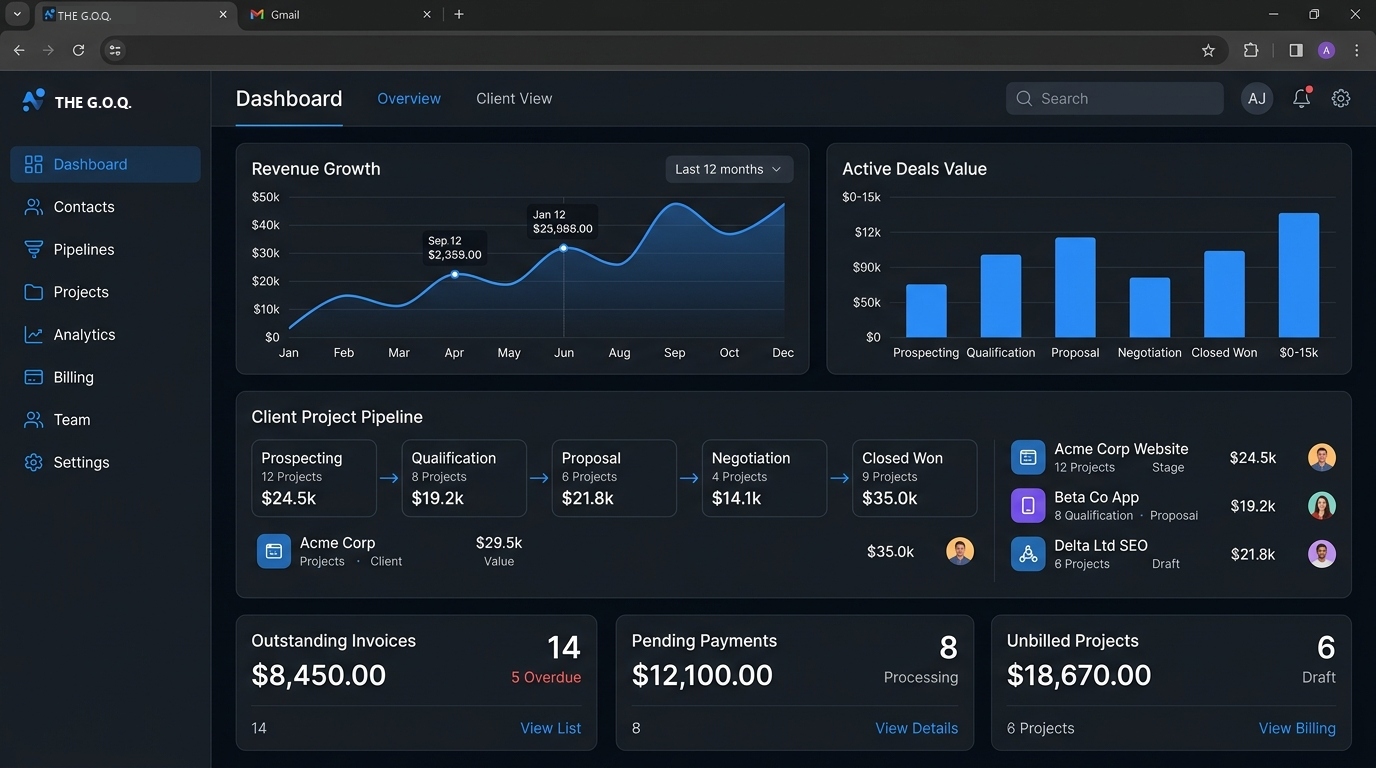Click the AJ user avatar
Image resolution: width=1376 pixels, height=768 pixels.
point(1257,98)
